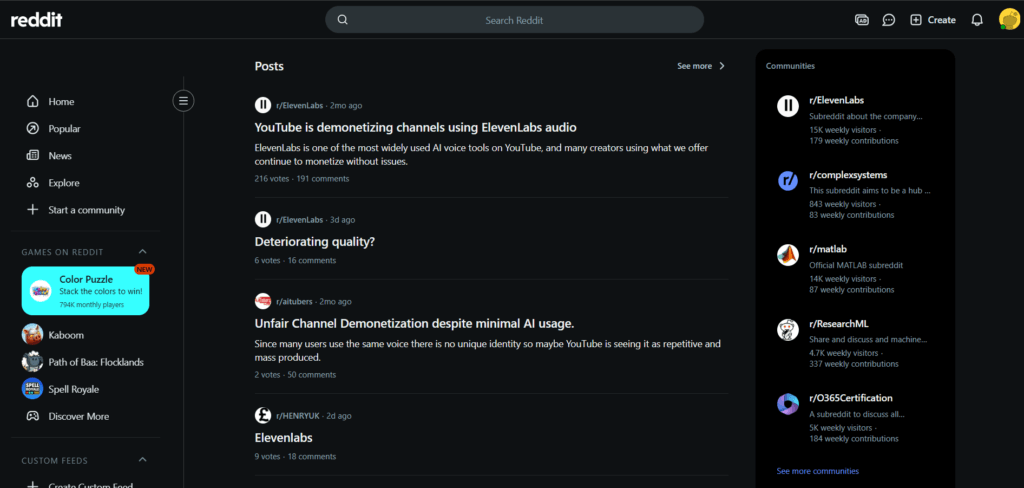Select the Kaboom game icon

click(32, 334)
